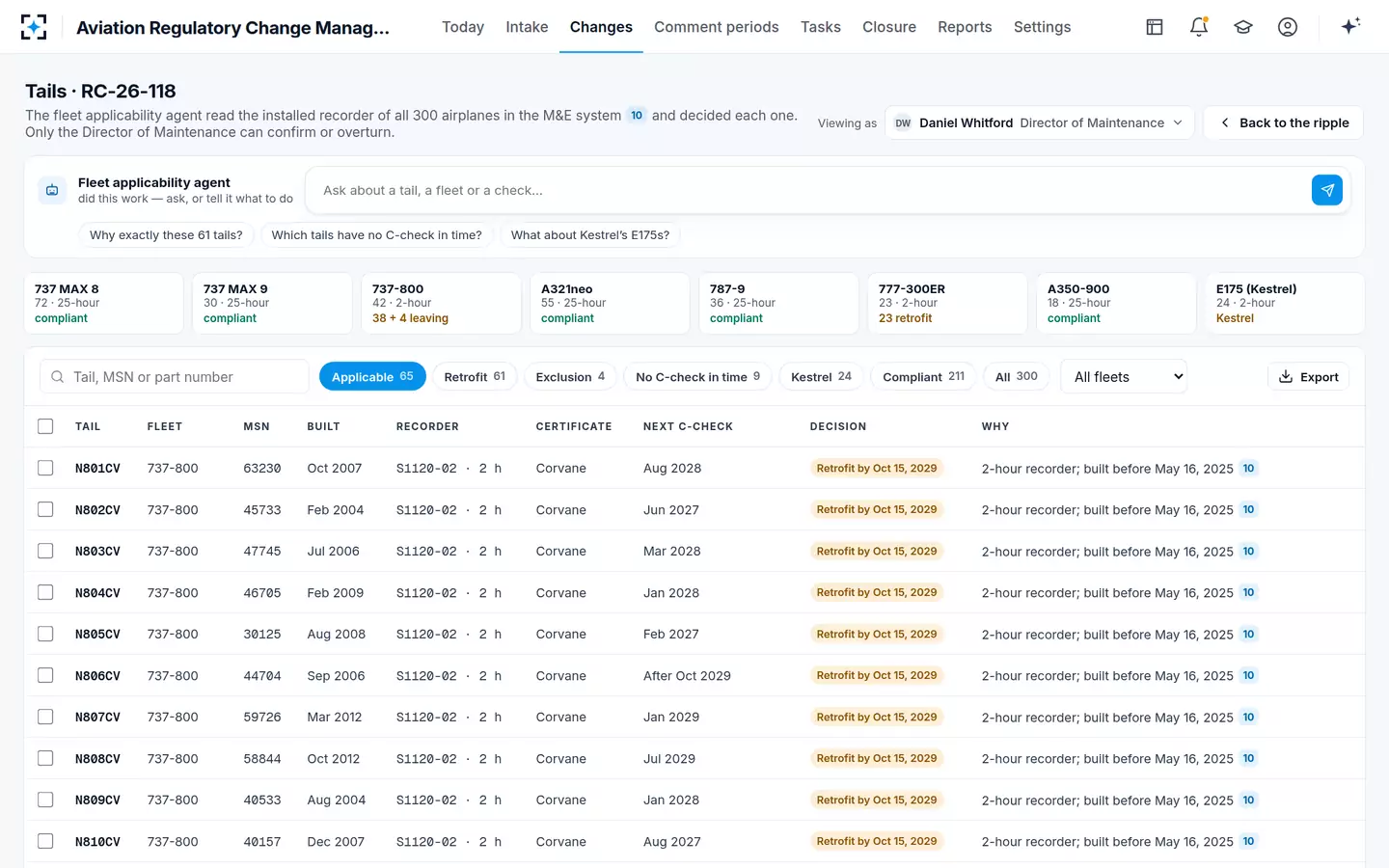Open citation badge in the N807CV row
Image resolution: width=1389 pixels, height=868 pixels.
coord(1248,718)
